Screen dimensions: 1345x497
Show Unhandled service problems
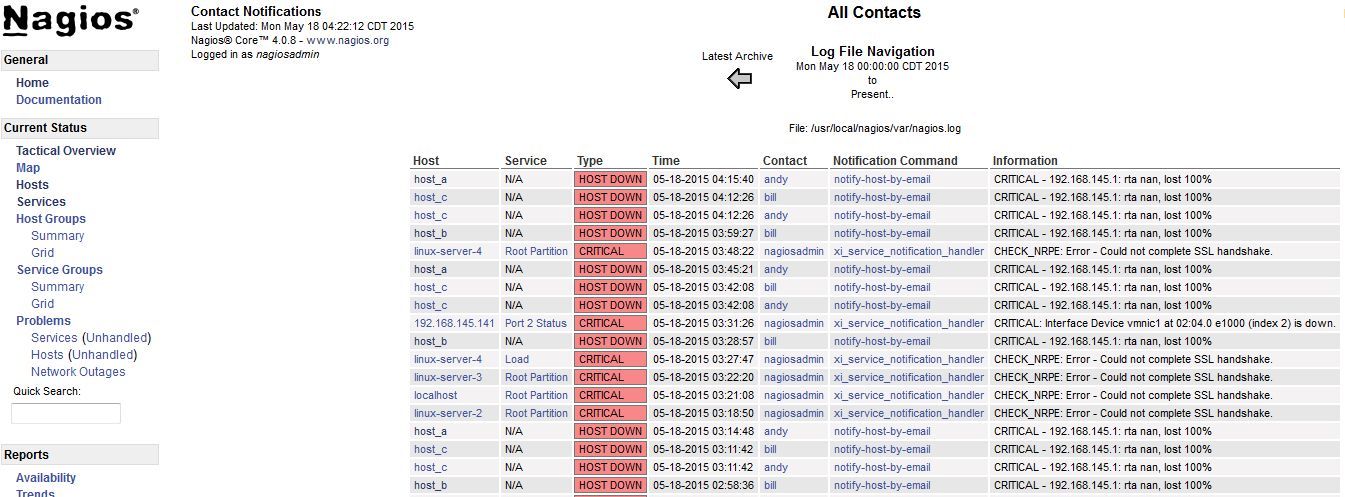[116, 338]
